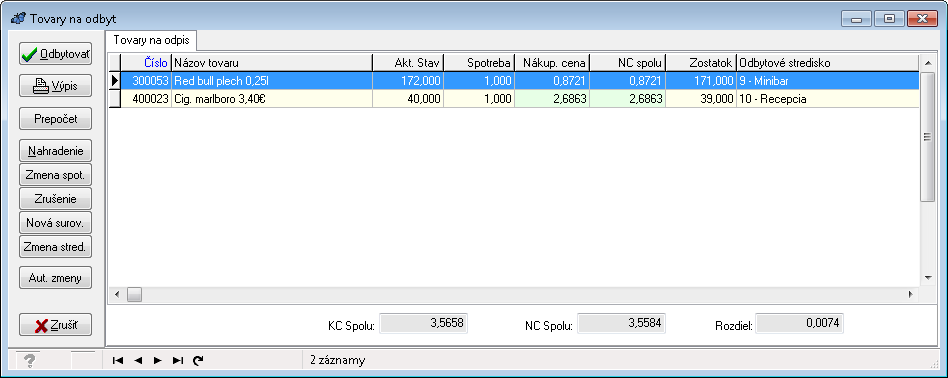The height and width of the screenshot is (378, 948).
Task: Click the refresh records icon
Action: (x=198, y=360)
